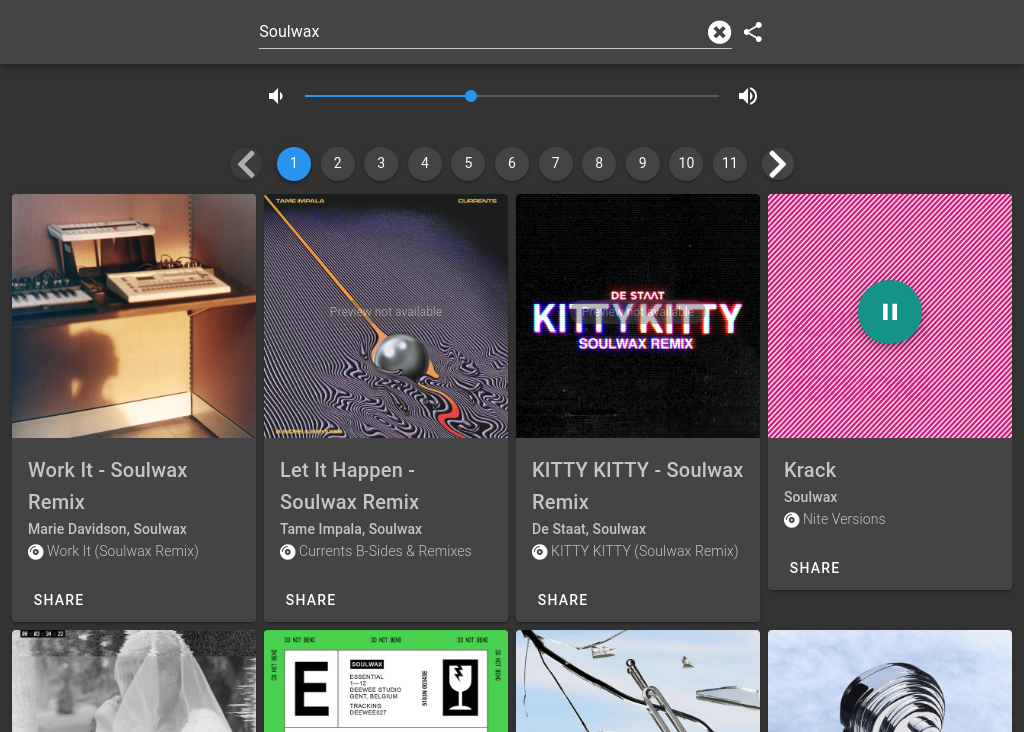The height and width of the screenshot is (732, 1024).
Task: Clear the Soulwax search text
Action: tap(719, 32)
